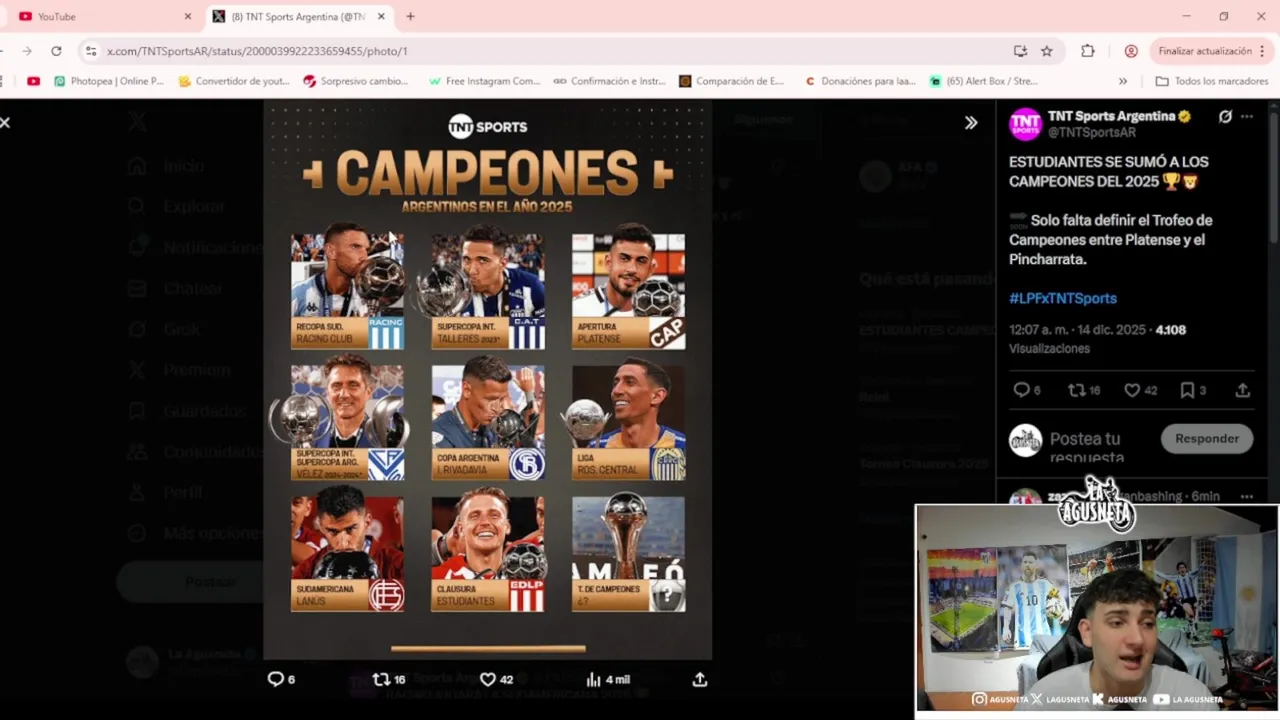Viewport: 1280px width, 720px height.
Task: Open more options dots on the reply by zanbashing
Action: point(1247,496)
